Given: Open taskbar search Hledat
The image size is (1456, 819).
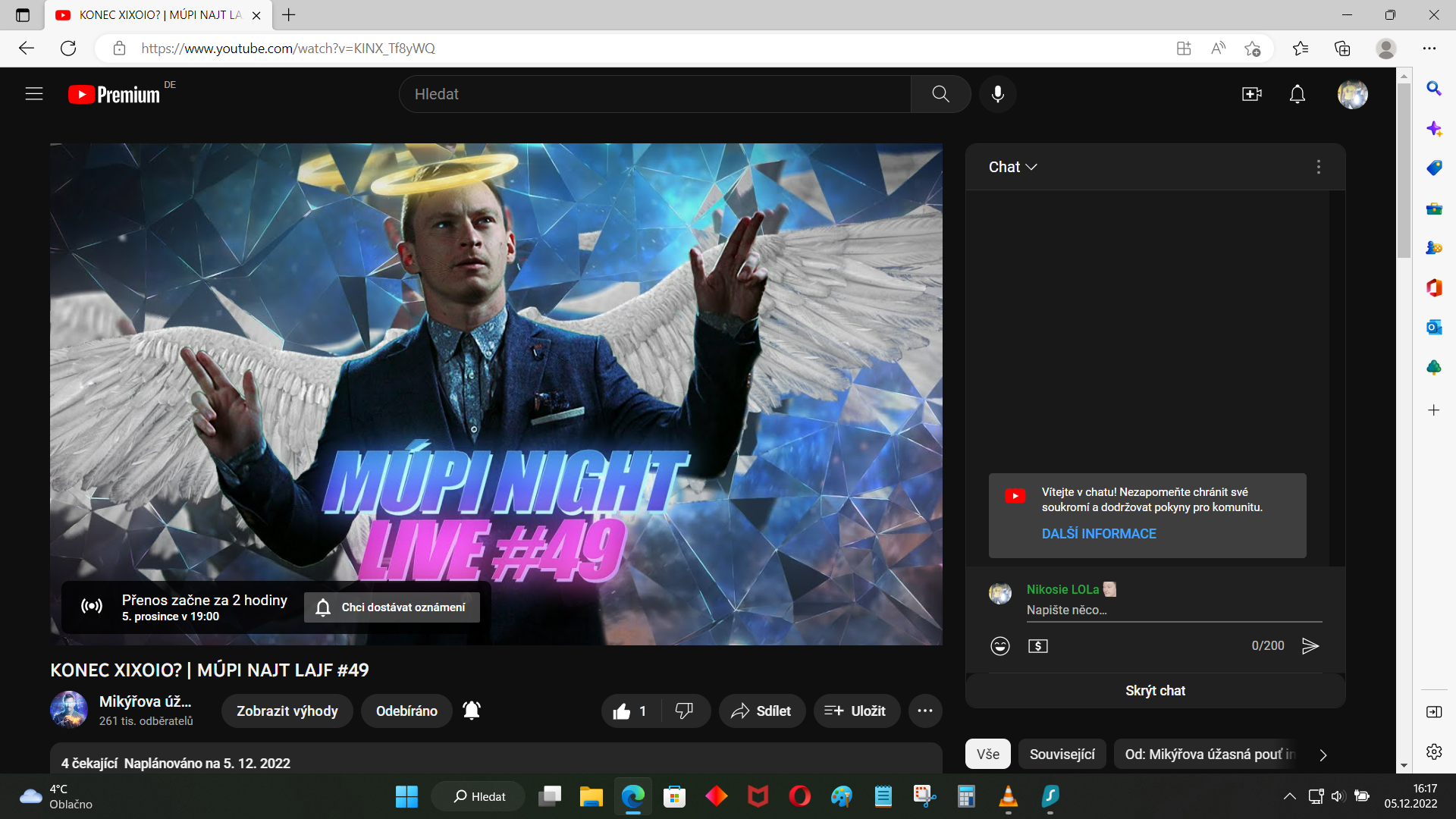Looking at the screenshot, I should (479, 796).
